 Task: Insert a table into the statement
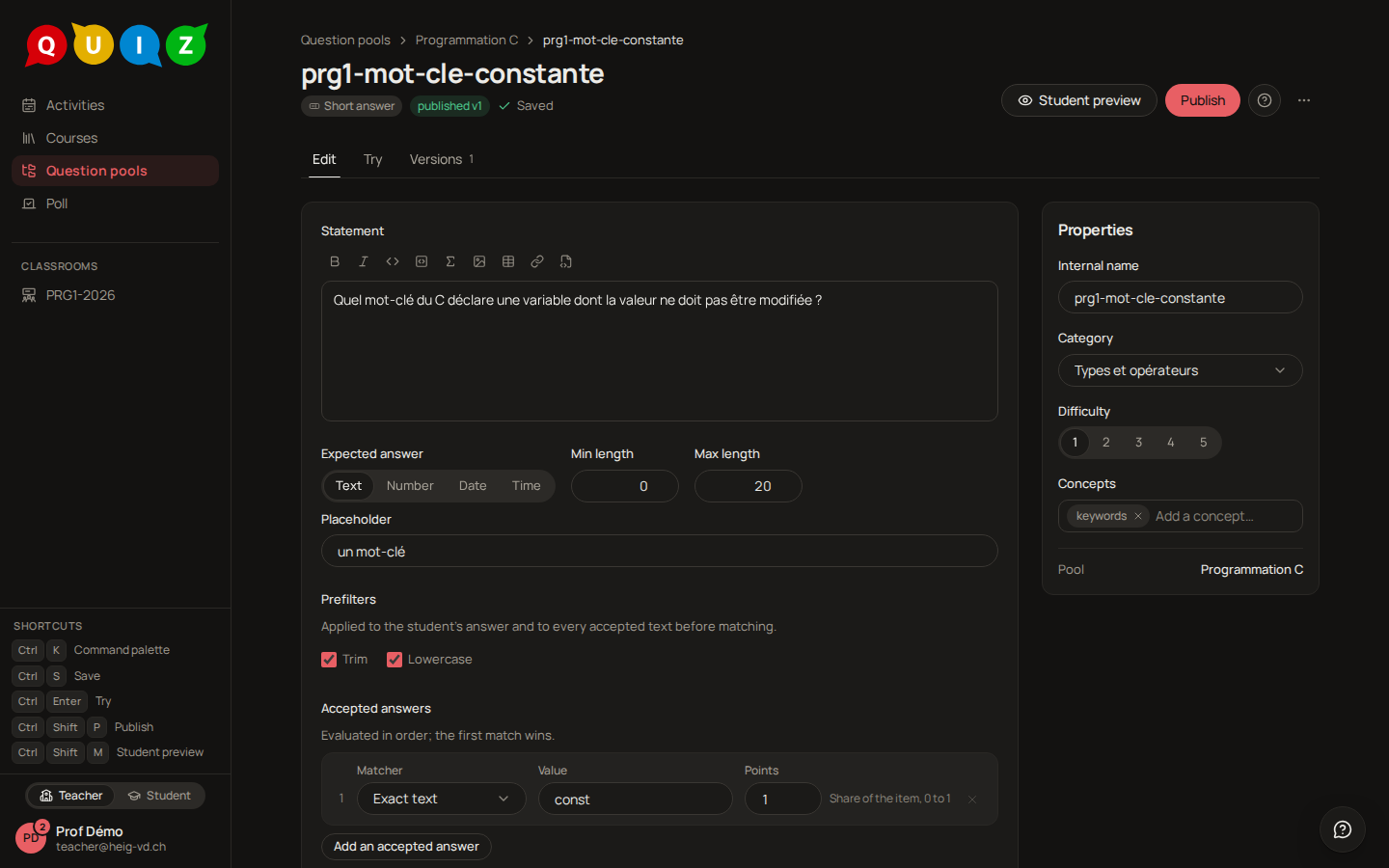(508, 261)
